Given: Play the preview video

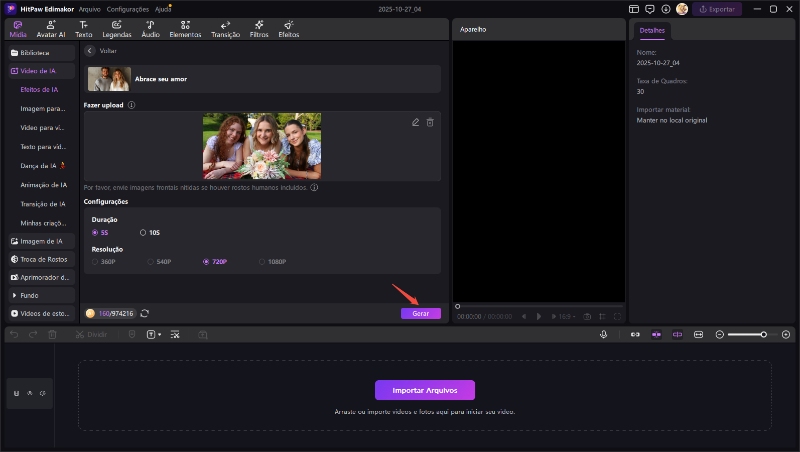Looking at the screenshot, I should point(538,316).
